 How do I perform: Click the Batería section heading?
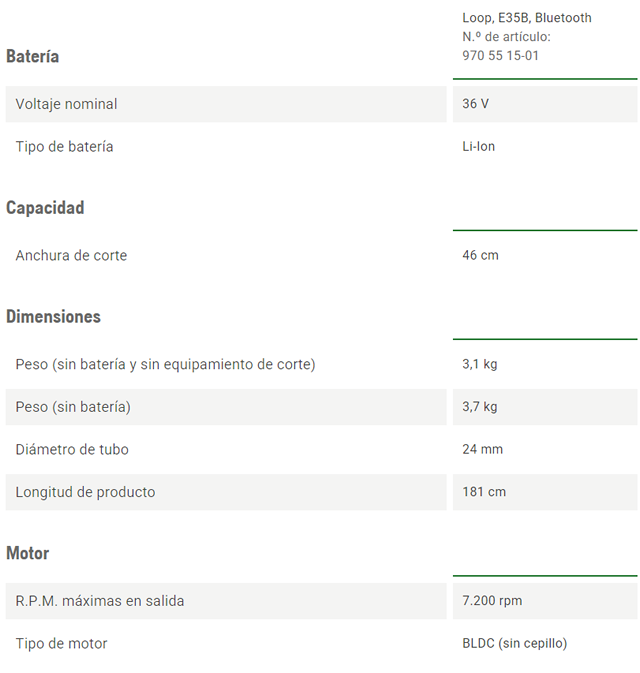[33, 56]
